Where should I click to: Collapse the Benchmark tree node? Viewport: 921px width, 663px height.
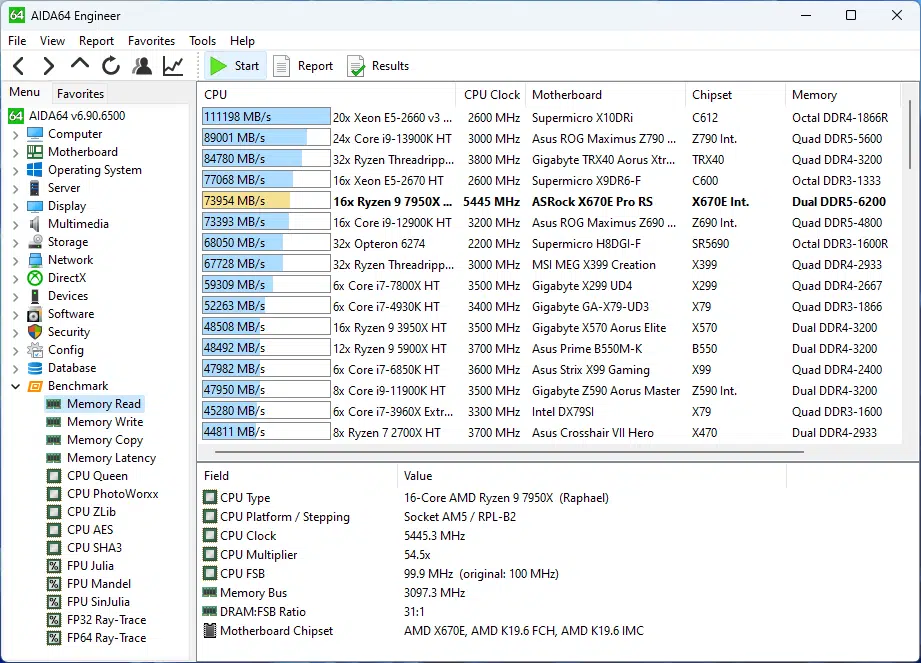(16, 386)
